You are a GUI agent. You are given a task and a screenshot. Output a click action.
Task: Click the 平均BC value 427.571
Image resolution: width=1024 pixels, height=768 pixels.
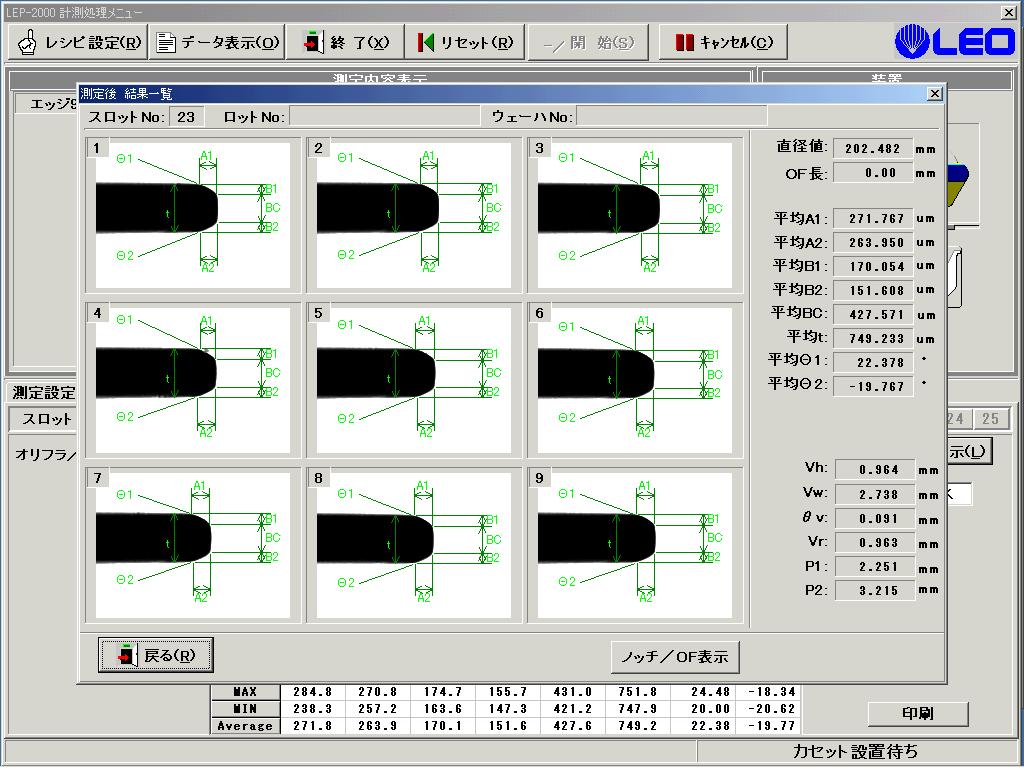tap(872, 315)
